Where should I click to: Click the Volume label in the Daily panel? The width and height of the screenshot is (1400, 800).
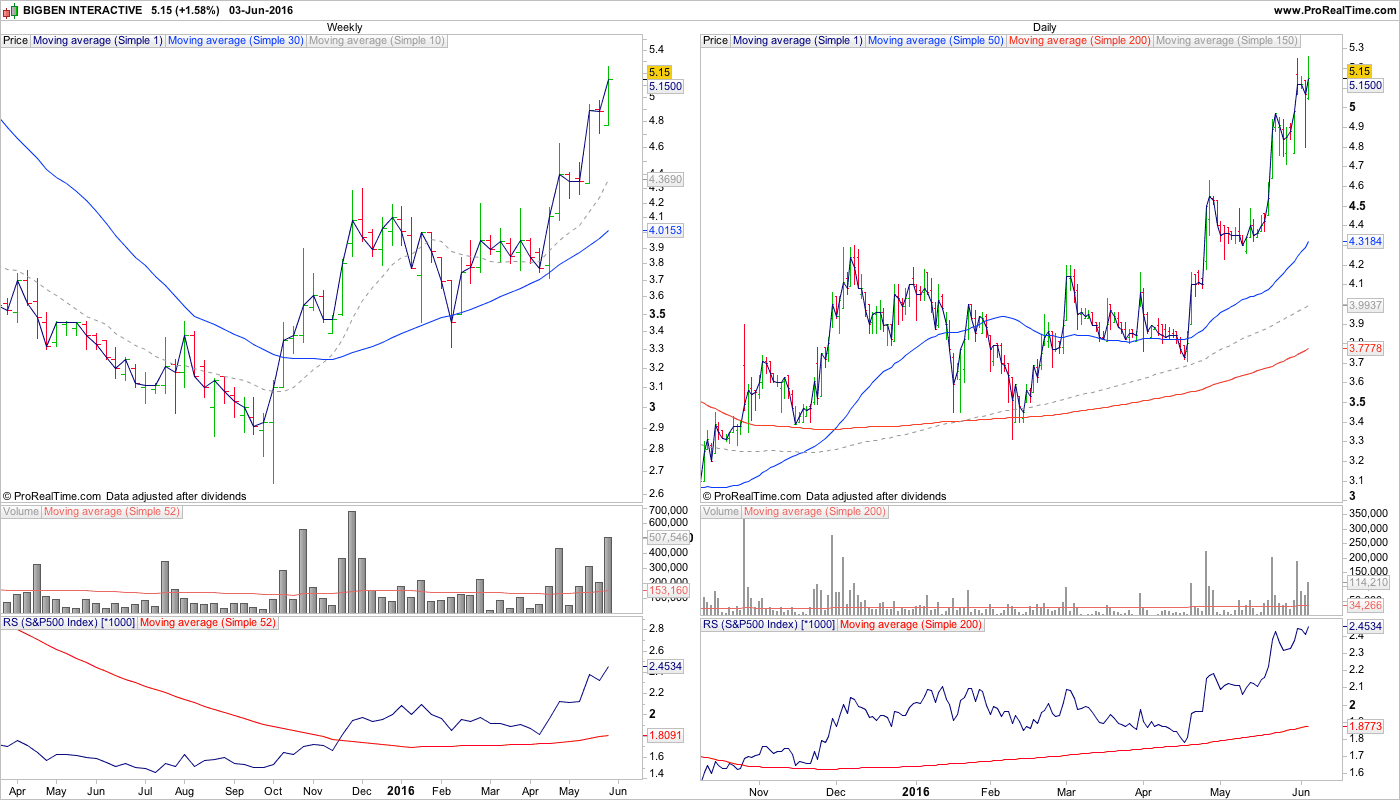[x=721, y=512]
